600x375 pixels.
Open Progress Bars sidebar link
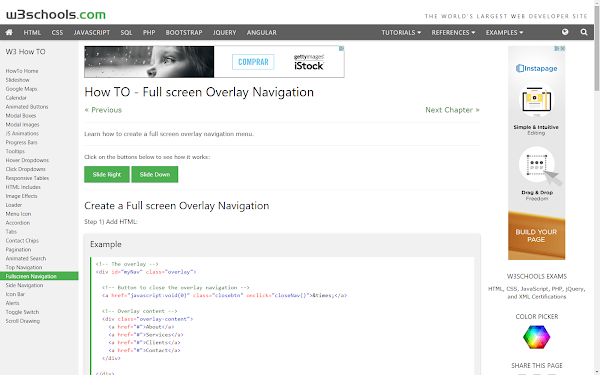21,142
